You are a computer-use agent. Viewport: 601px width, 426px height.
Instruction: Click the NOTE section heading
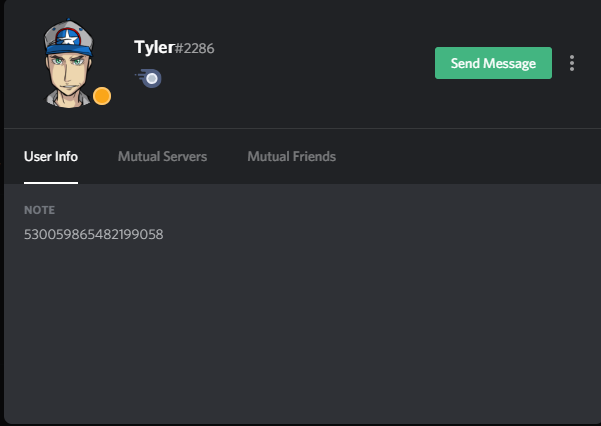39,210
